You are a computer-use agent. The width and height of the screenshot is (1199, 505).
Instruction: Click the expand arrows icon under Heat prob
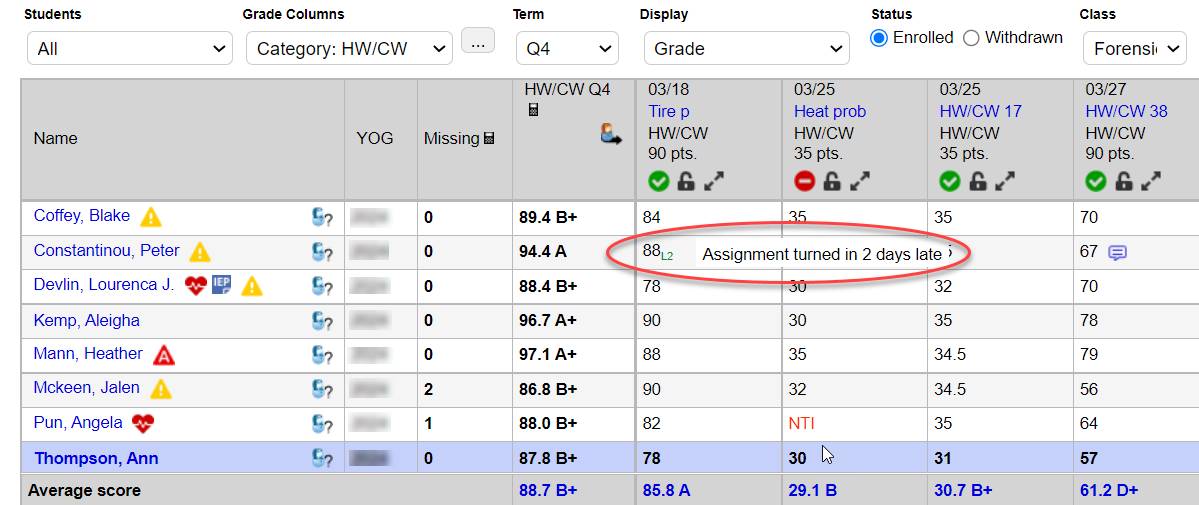click(x=860, y=181)
